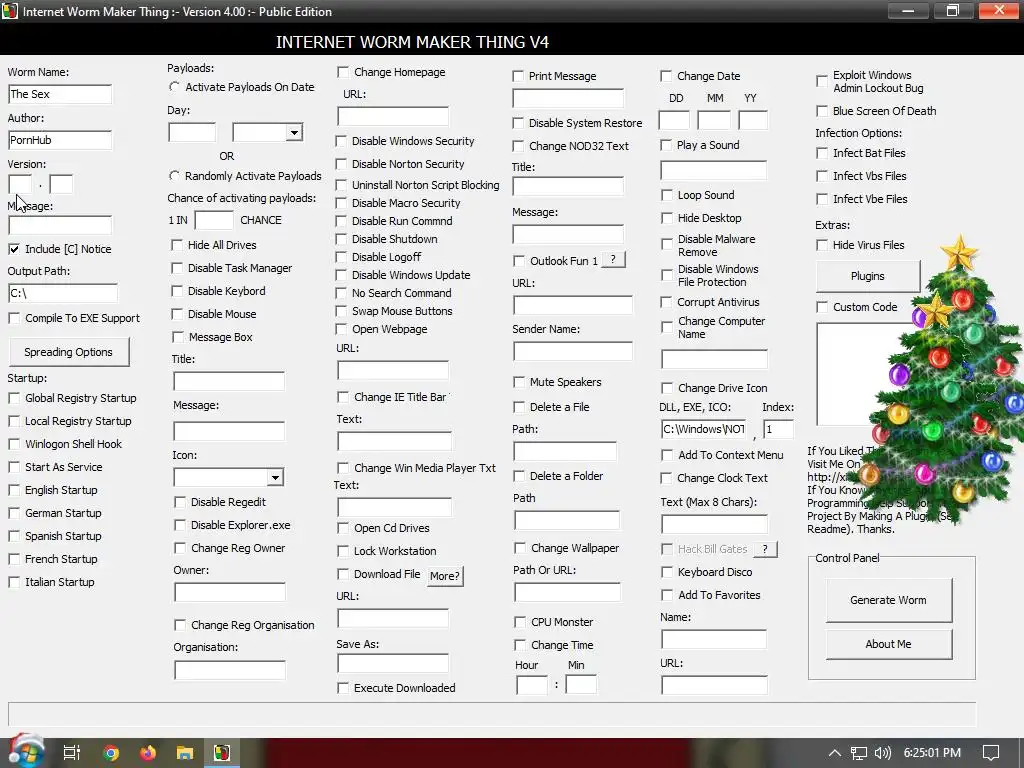1024x768 pixels.
Task: Expand the Message Box Icon dropdown
Action: [x=275, y=477]
